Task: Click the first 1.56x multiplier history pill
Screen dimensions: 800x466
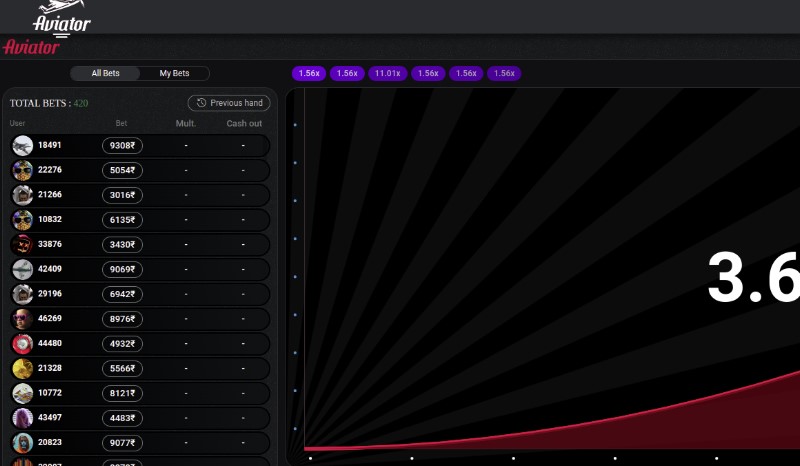Action: point(309,73)
